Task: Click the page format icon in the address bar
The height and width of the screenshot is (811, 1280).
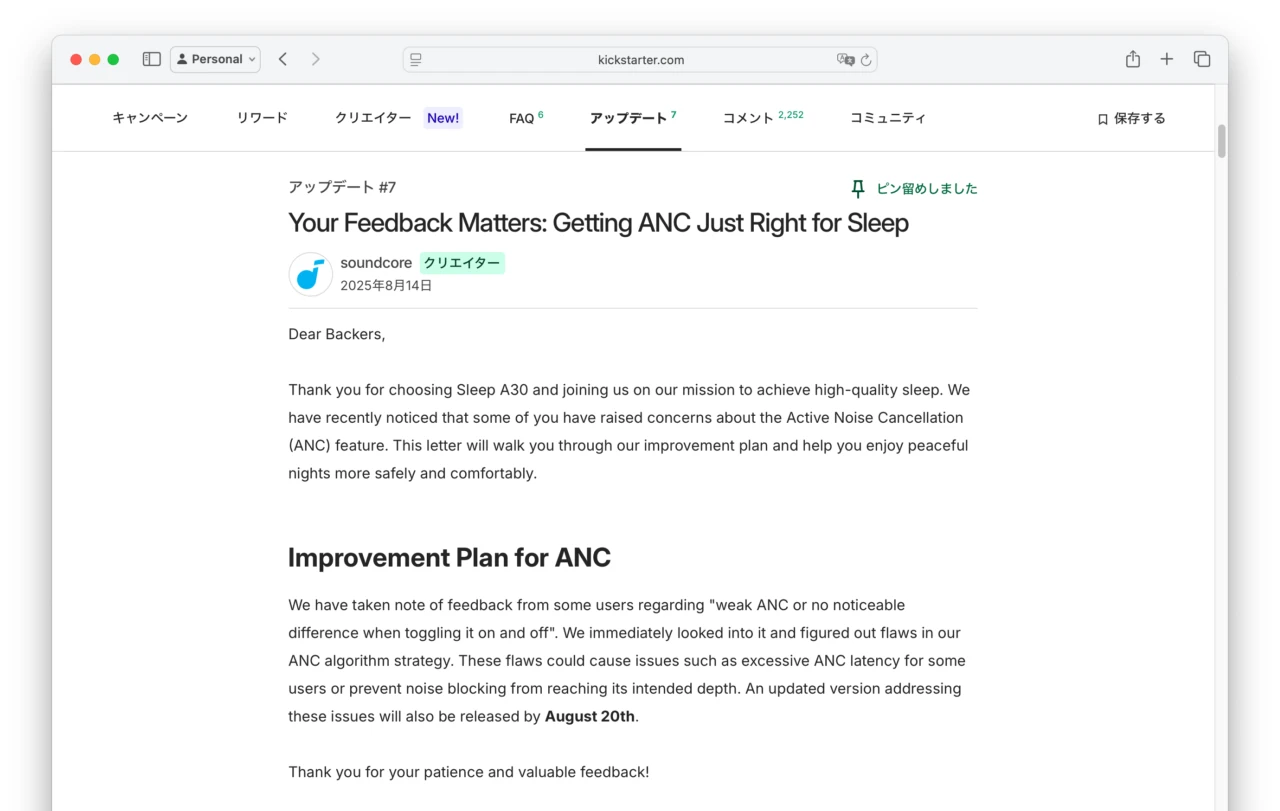Action: tap(414, 59)
